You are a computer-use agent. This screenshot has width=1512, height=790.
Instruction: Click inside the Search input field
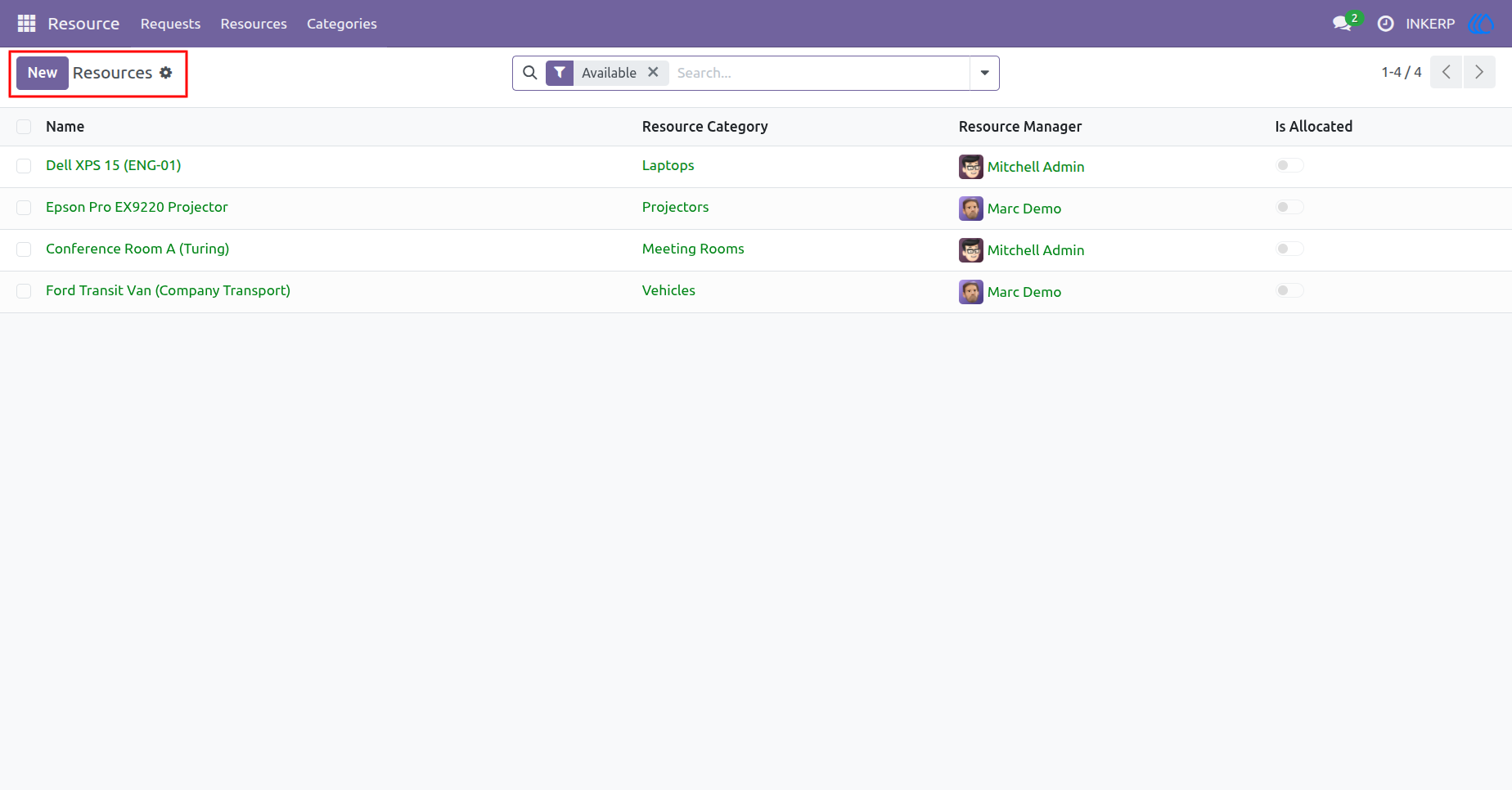click(820, 73)
